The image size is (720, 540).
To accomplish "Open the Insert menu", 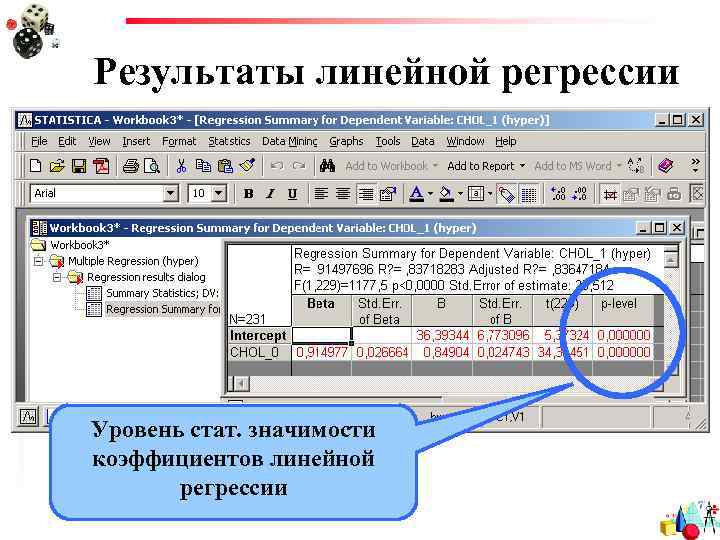I will pyautogui.click(x=136, y=141).
